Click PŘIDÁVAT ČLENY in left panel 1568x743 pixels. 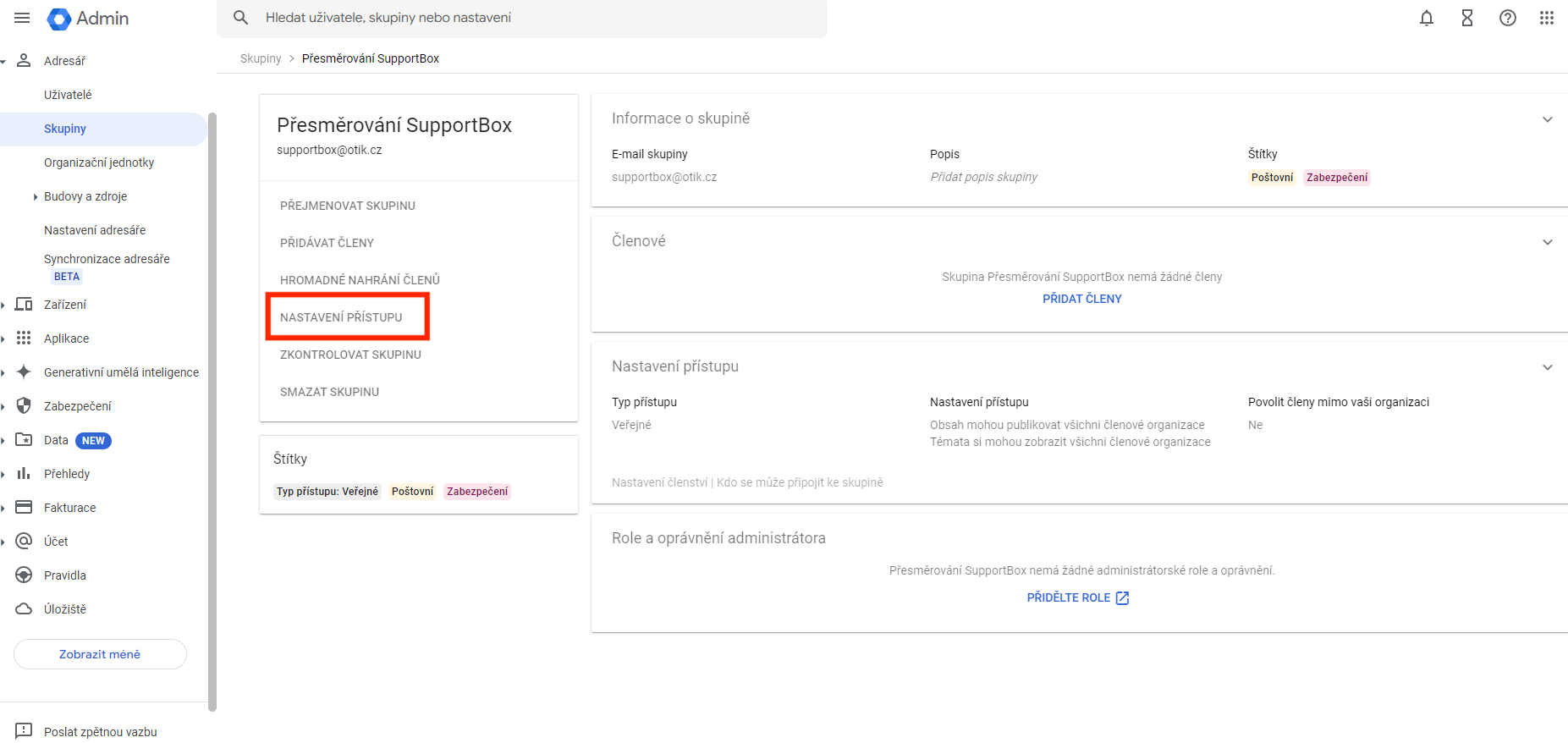[327, 243]
